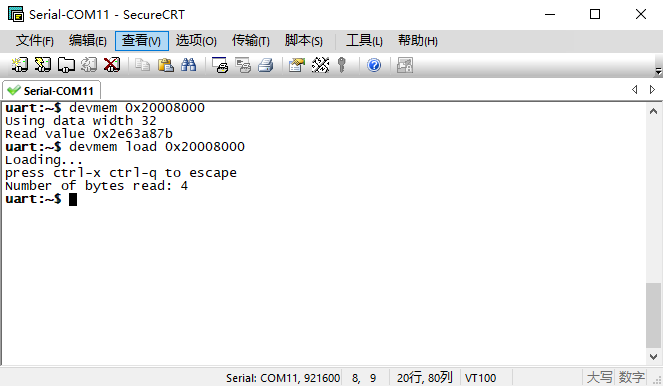Screen dimensions: 663x386
Task: Open the 编辑(E) menu
Action: [x=88, y=41]
